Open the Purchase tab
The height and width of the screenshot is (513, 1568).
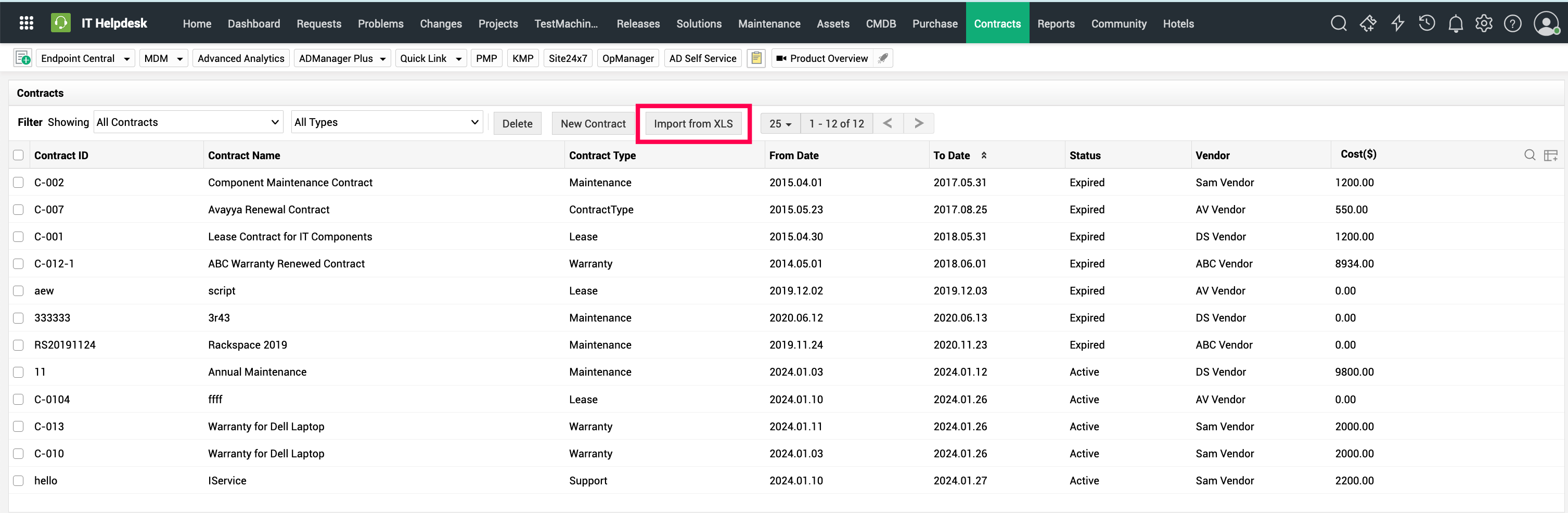[x=934, y=23]
